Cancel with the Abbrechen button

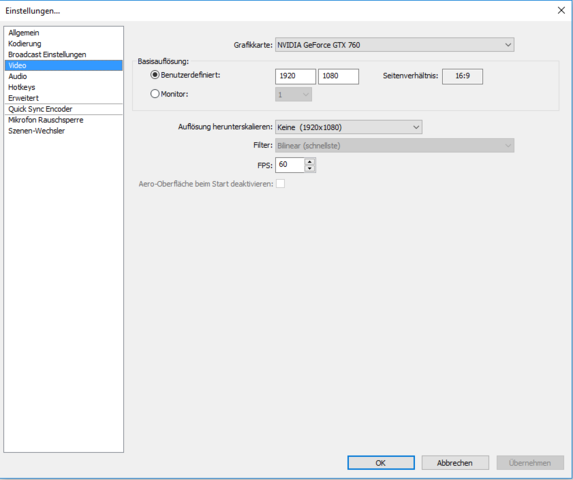455,463
